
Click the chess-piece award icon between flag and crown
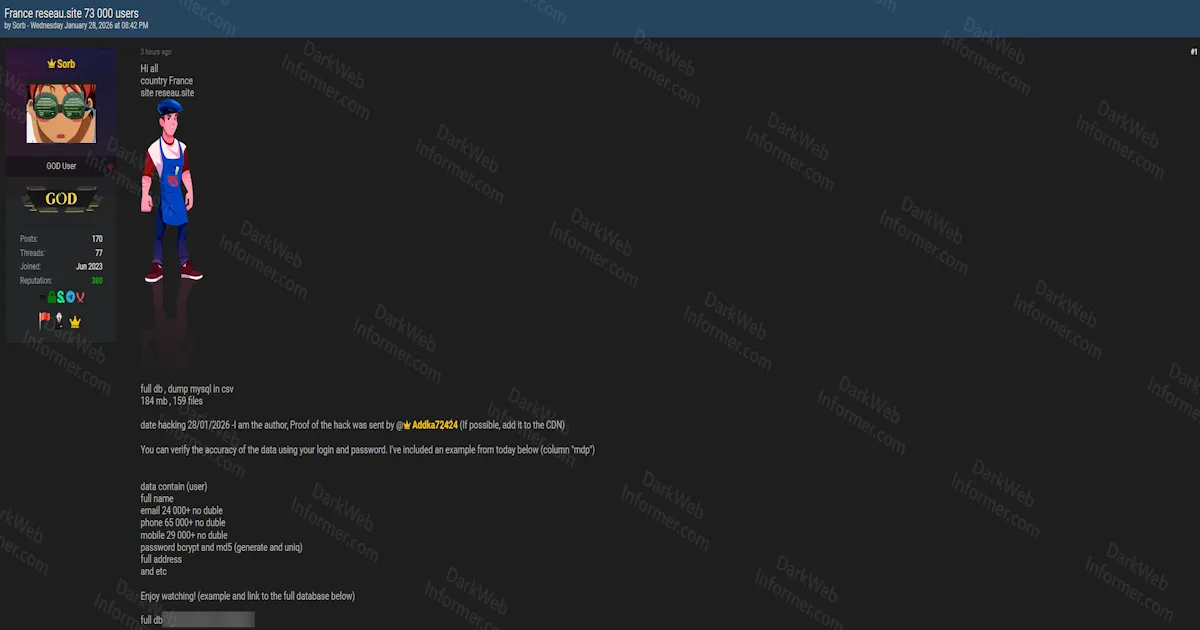click(x=59, y=320)
